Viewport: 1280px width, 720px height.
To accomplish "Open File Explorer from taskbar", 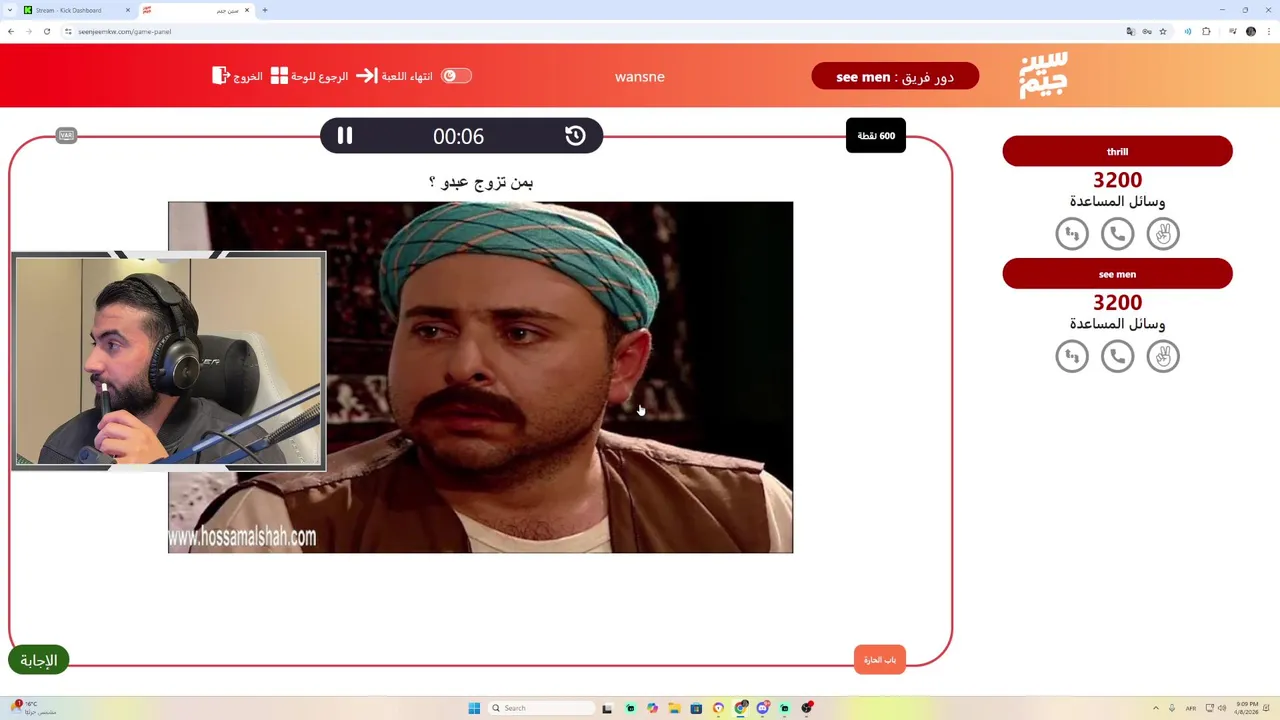I will 674,708.
